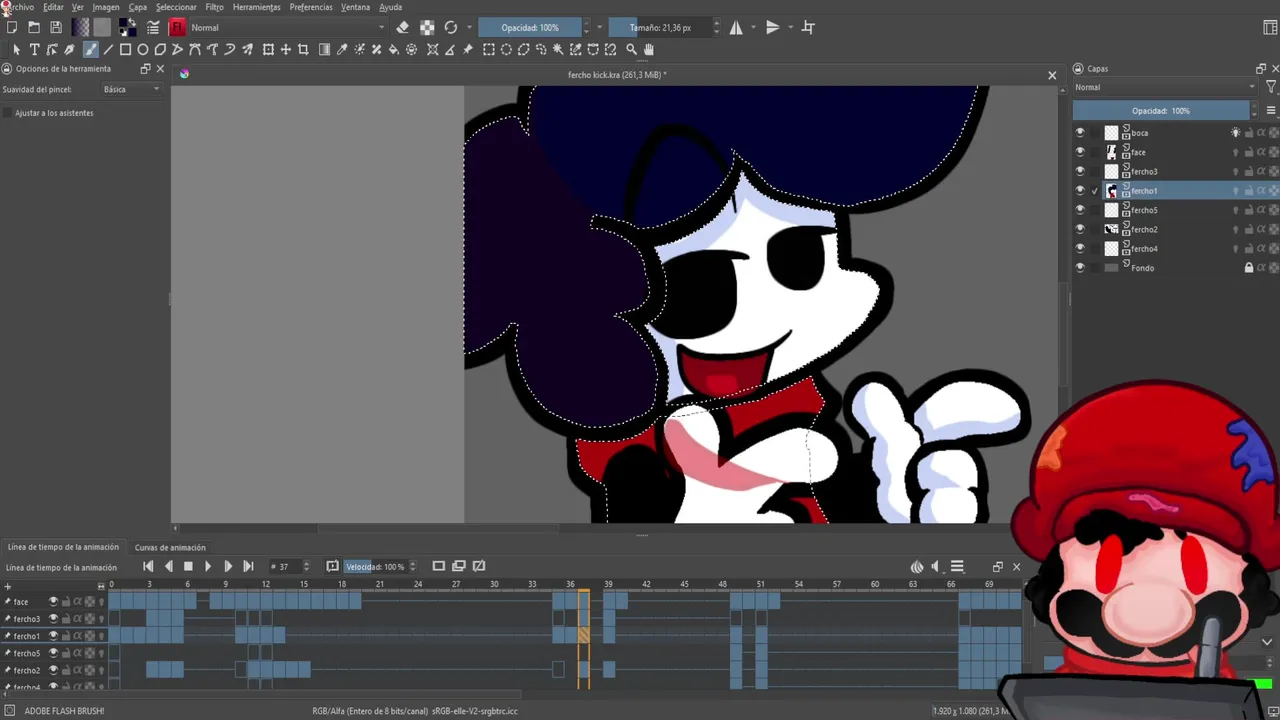Select the fill bucket tool
The image size is (1280, 720).
393,49
